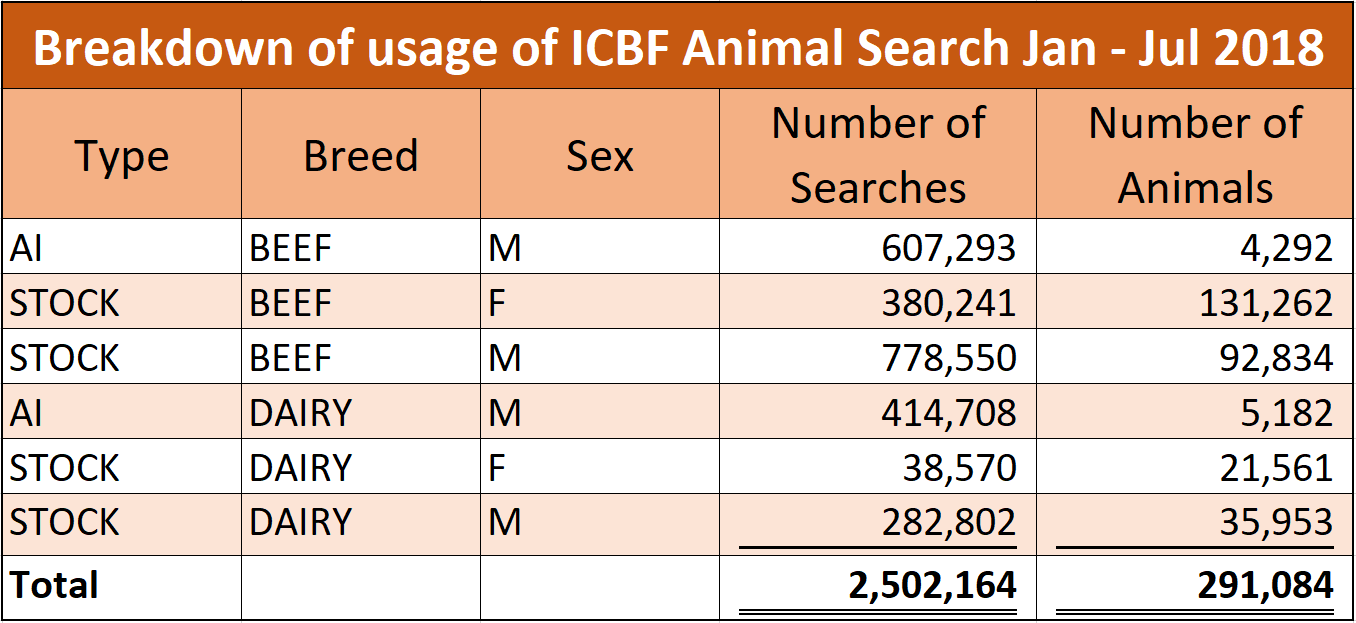
Task: Select the Breed column header
Action: pyautogui.click(x=361, y=155)
